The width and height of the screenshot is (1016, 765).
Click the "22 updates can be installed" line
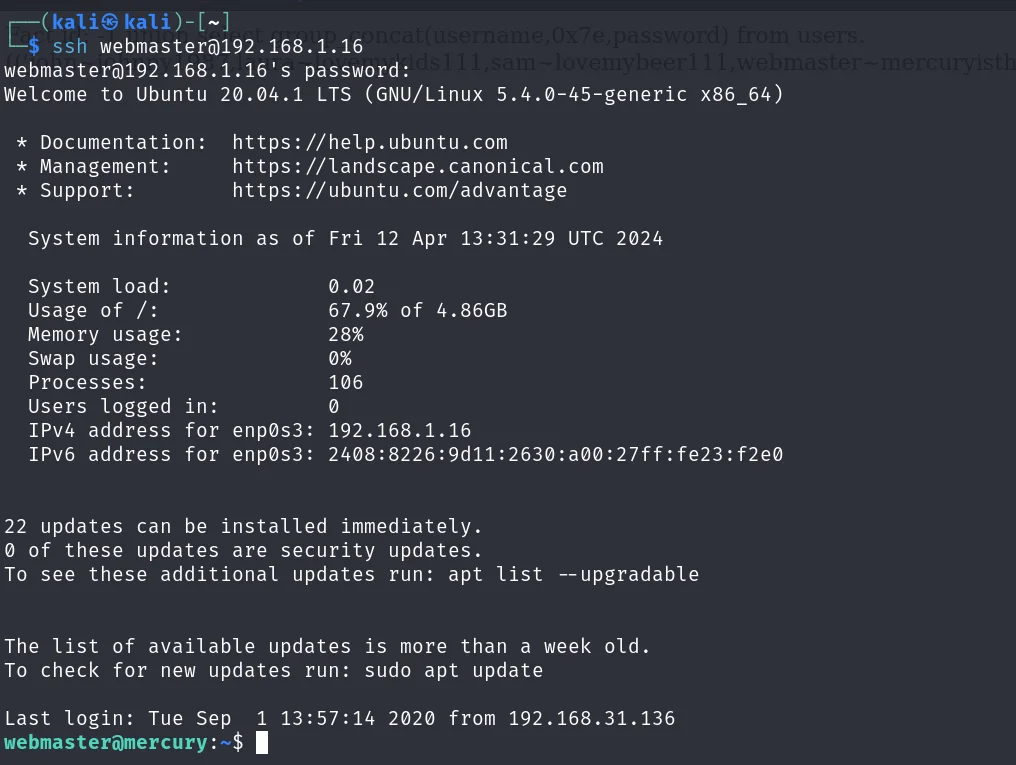pos(243,526)
